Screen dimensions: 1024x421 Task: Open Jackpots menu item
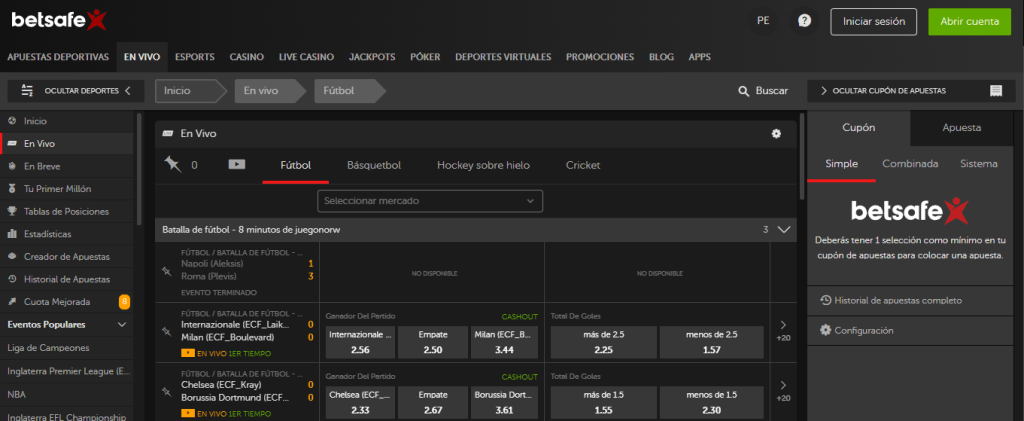coord(372,57)
